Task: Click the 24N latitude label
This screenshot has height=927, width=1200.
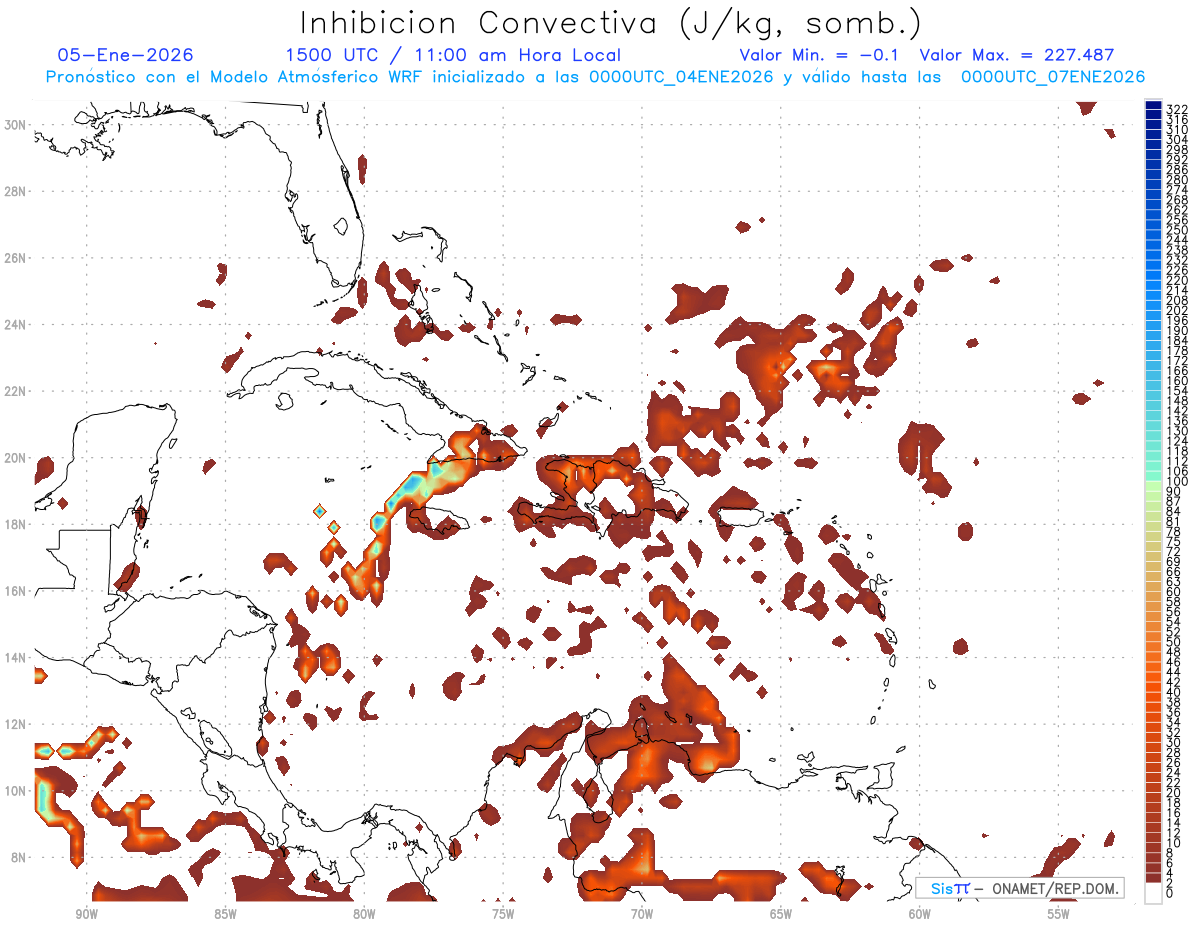Action: [14, 325]
